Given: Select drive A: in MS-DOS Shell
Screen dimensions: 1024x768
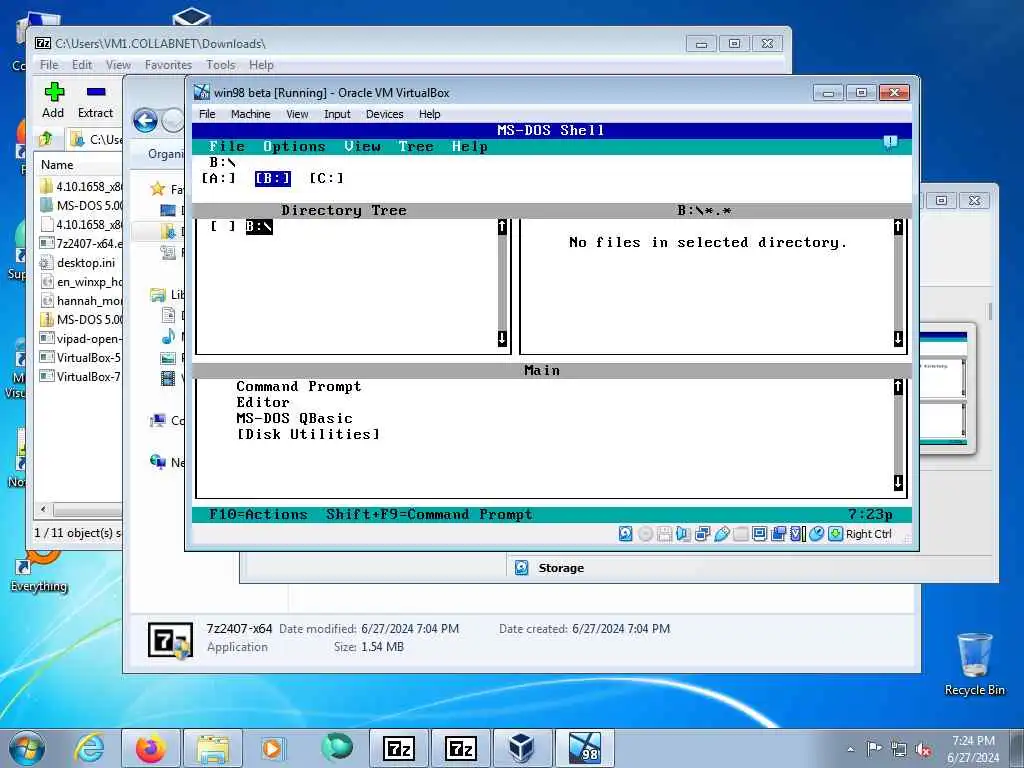Looking at the screenshot, I should click(219, 178).
